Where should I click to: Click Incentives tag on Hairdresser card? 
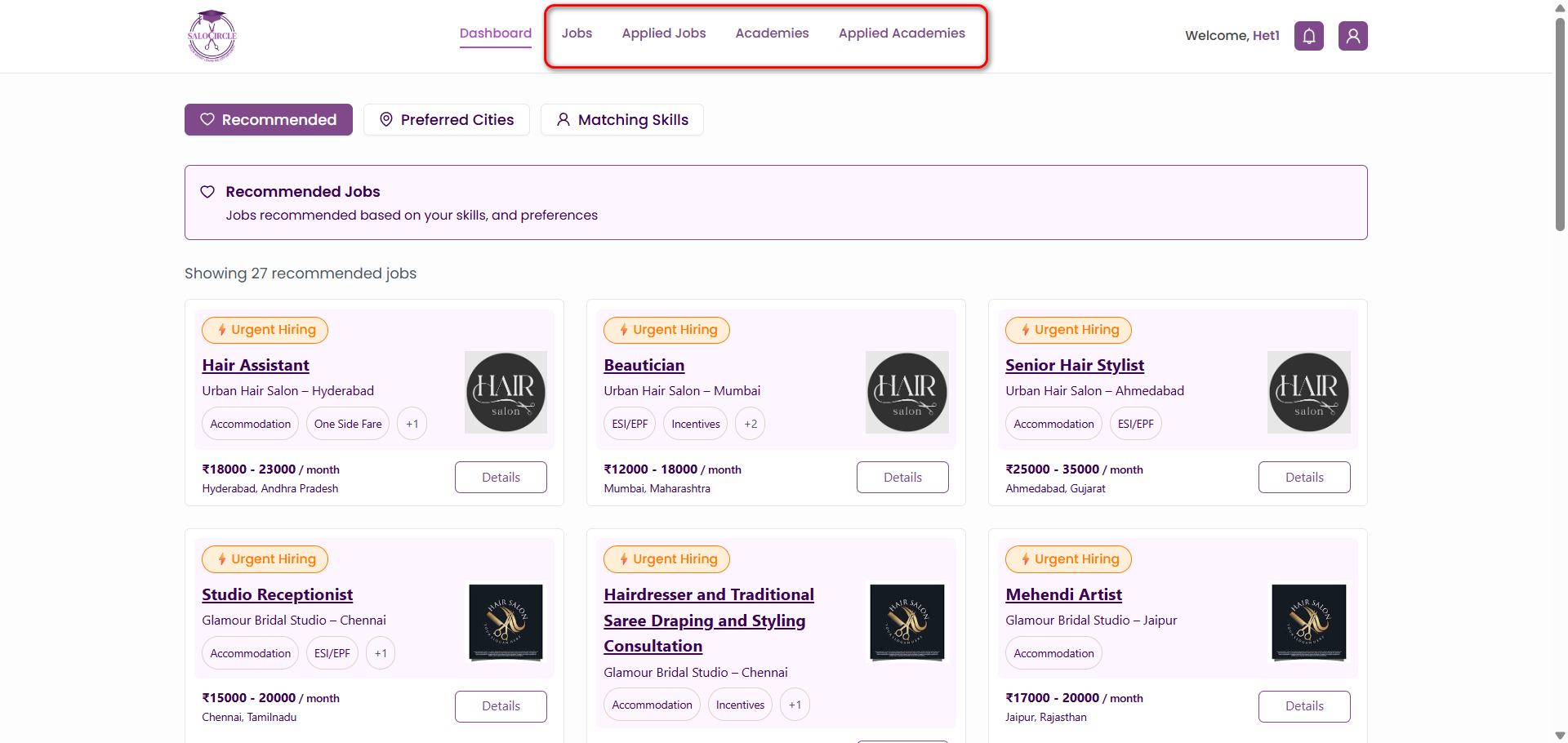click(x=740, y=705)
